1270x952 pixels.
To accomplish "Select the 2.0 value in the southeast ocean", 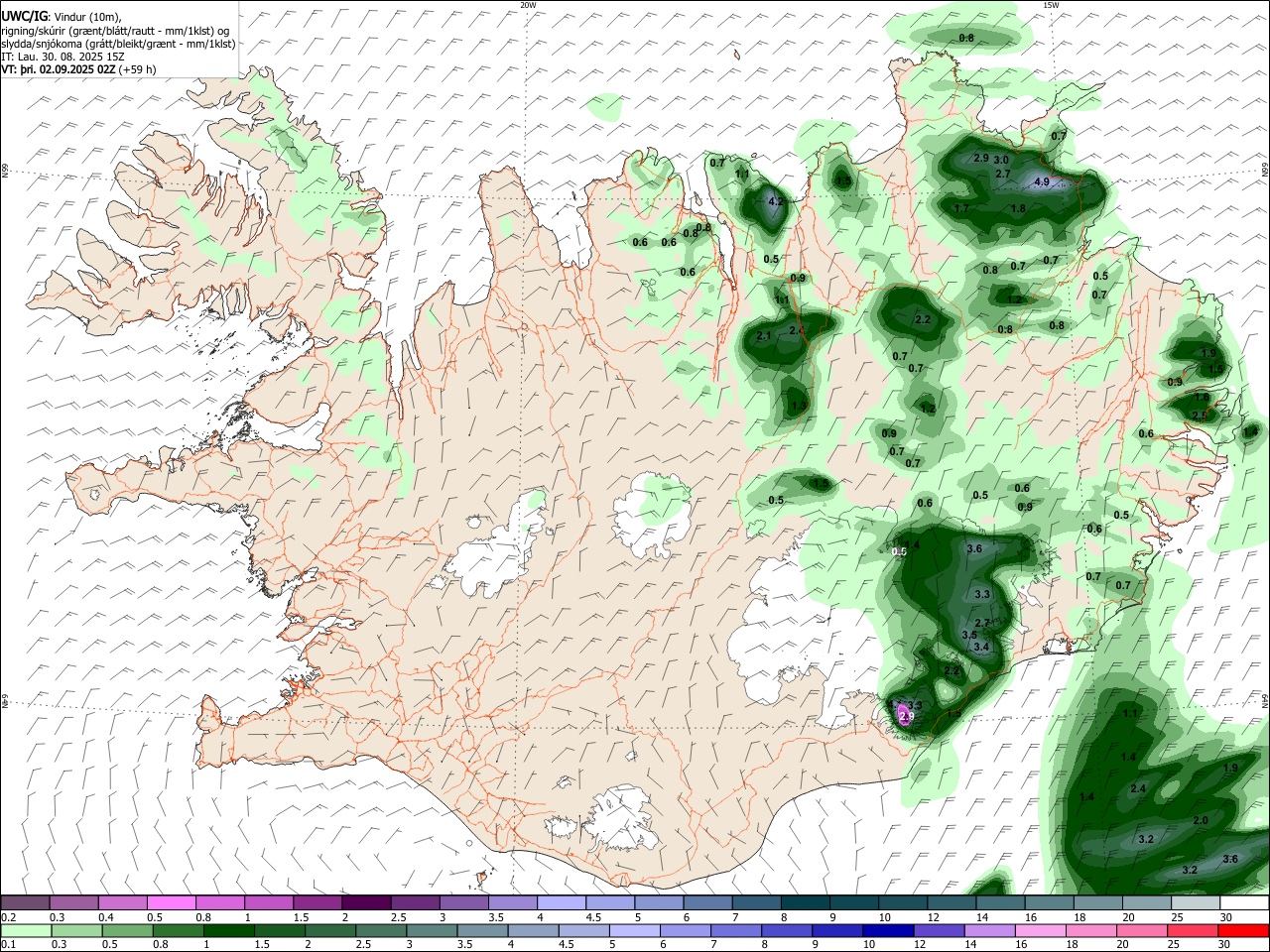I will coord(1201,821).
